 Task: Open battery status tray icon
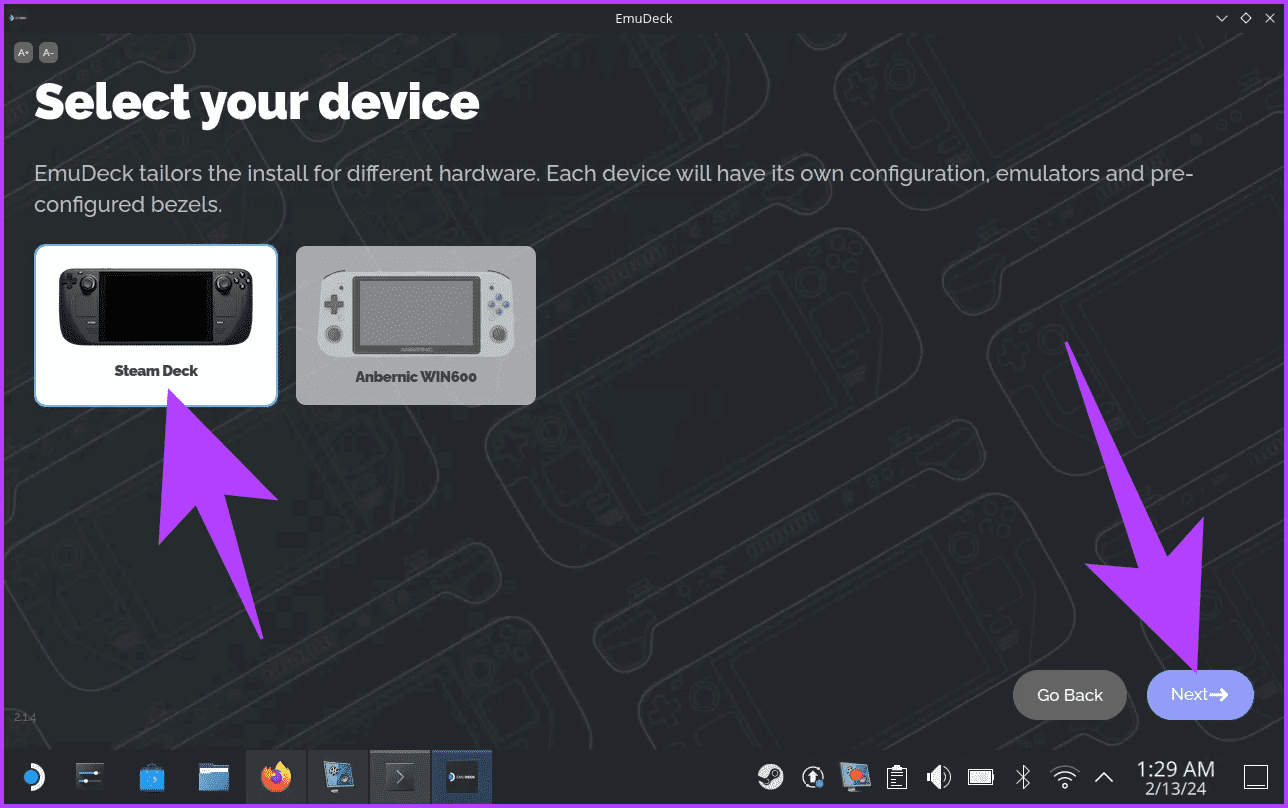pos(980,777)
